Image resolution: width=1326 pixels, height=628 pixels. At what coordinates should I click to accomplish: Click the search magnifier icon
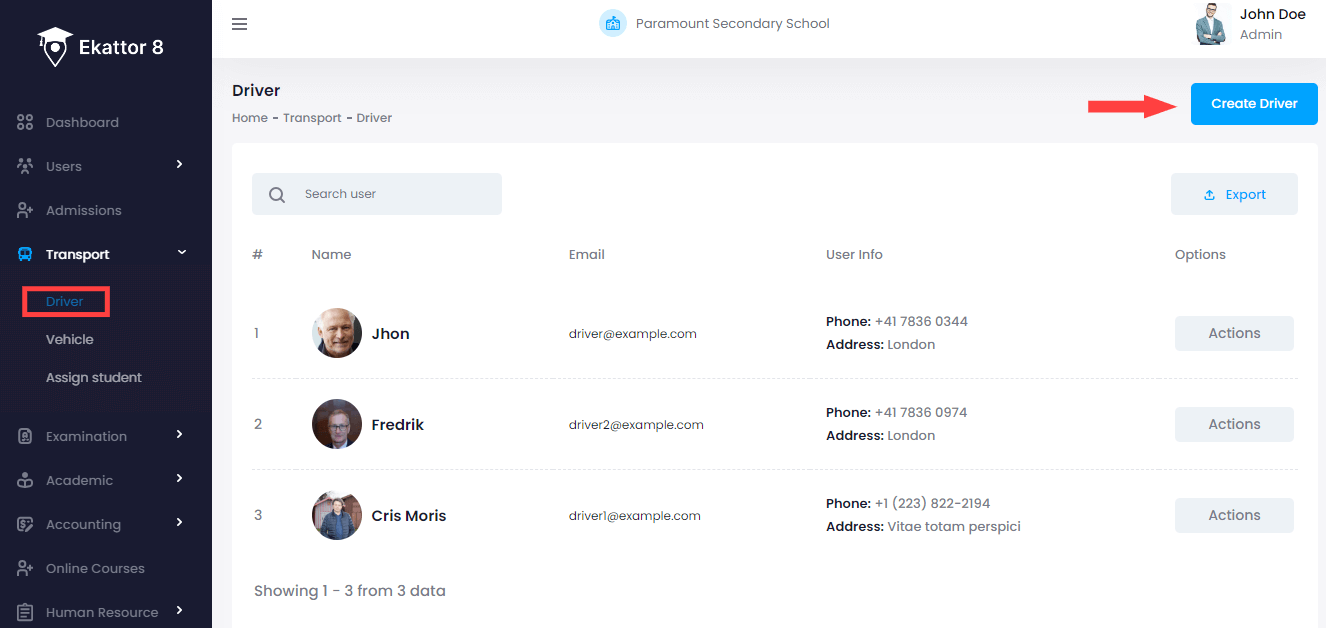tap(277, 195)
